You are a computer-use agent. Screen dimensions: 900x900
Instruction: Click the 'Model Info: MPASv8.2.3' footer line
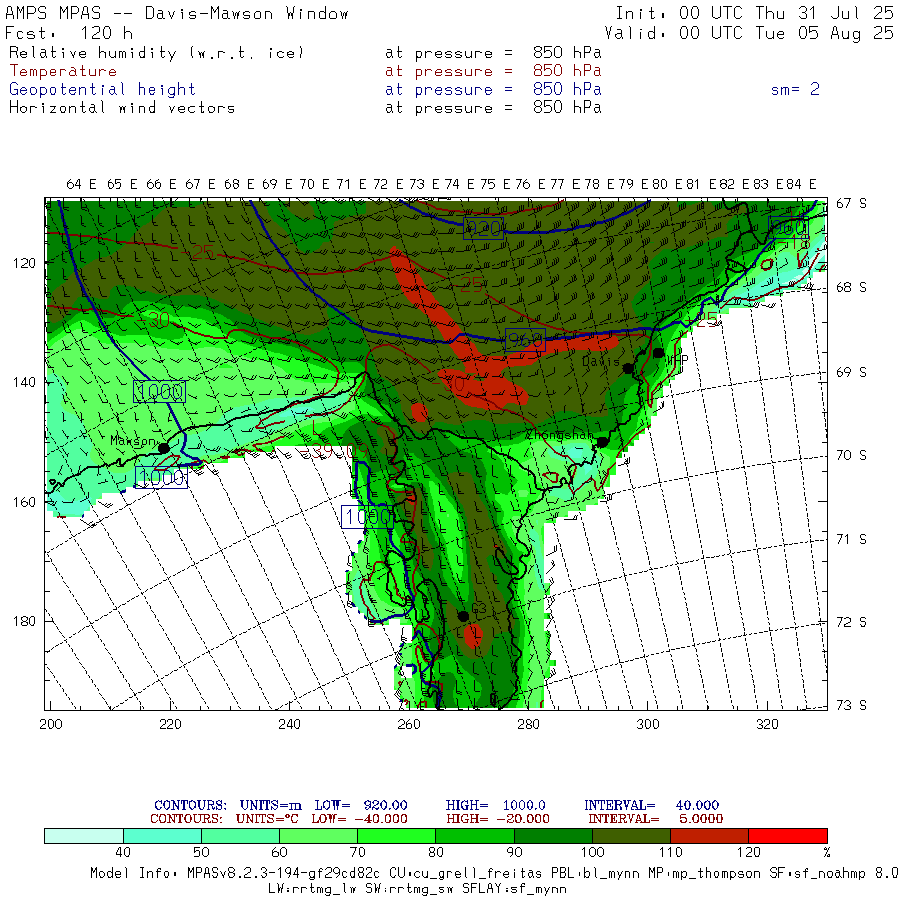pos(494,873)
